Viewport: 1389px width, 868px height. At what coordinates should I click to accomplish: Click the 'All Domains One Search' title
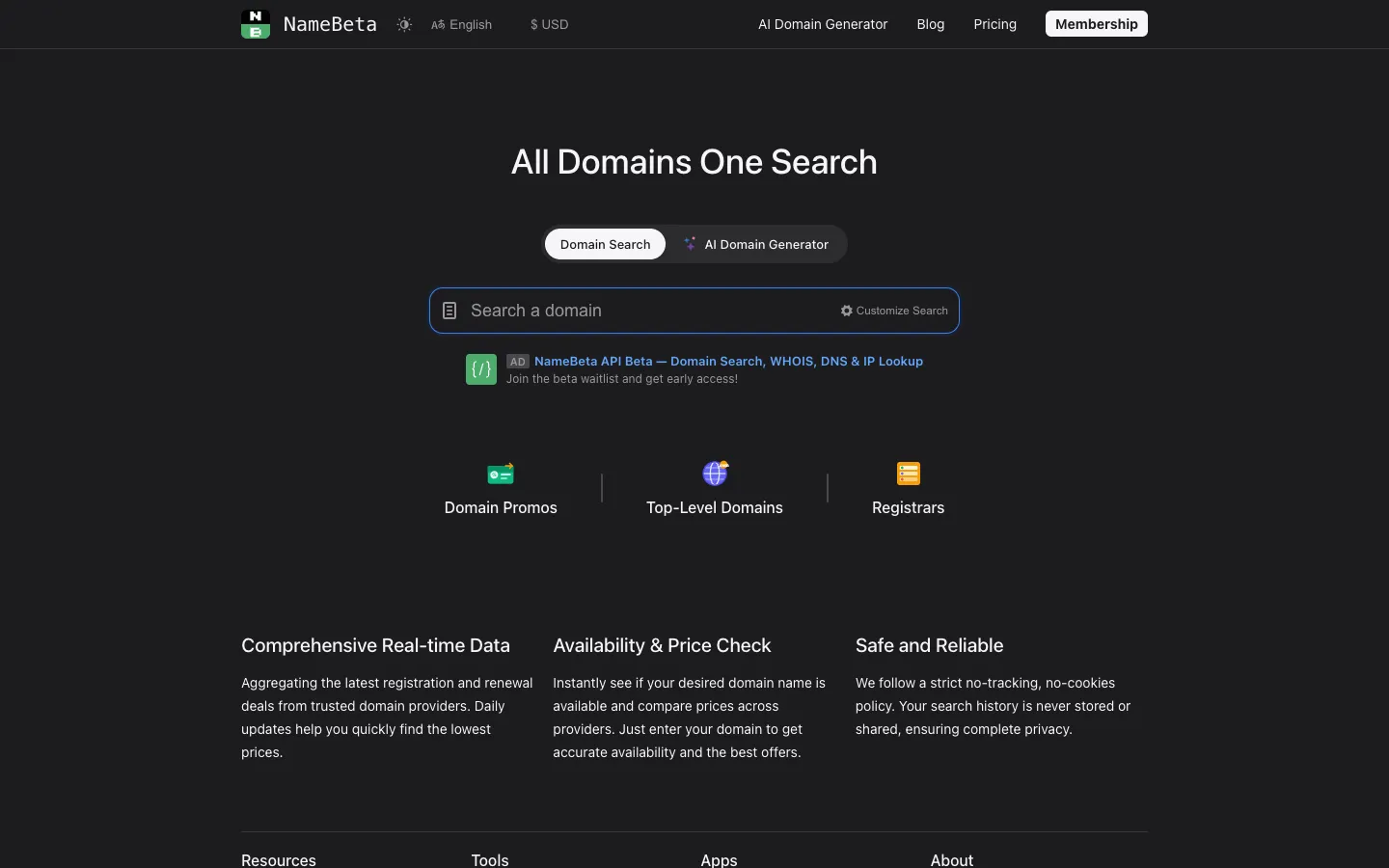coord(694,162)
